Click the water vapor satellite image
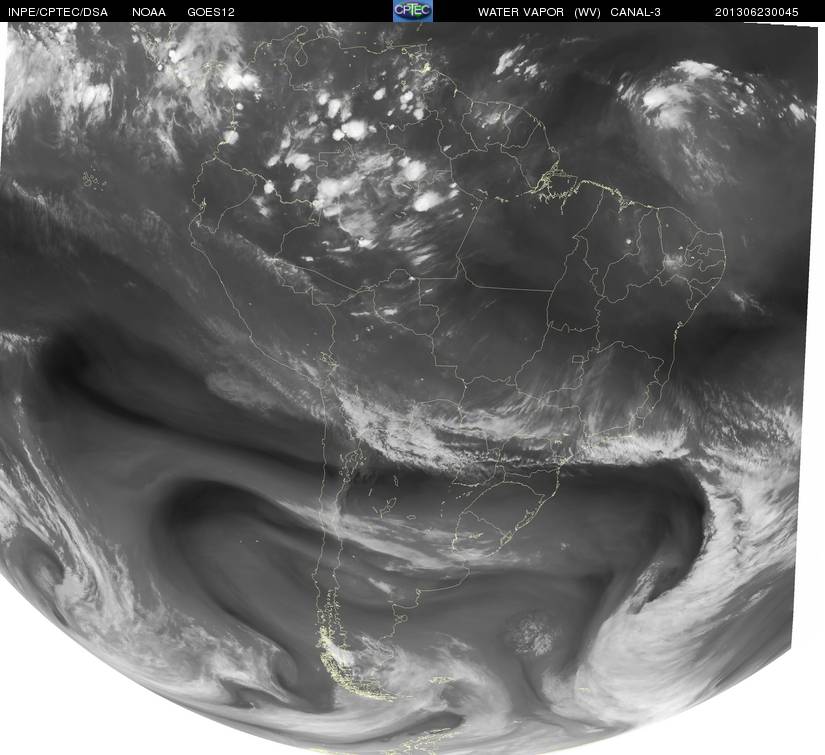The image size is (825, 755). click(412, 388)
